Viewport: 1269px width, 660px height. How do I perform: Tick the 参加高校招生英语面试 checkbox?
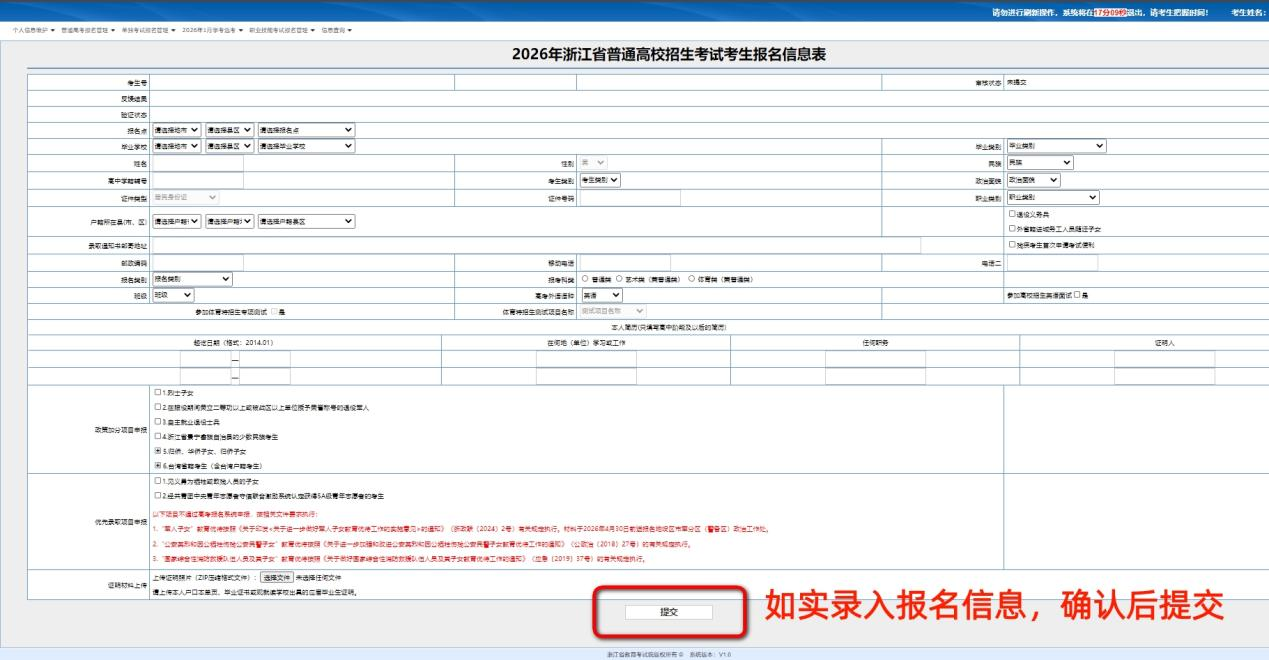coord(1076,296)
